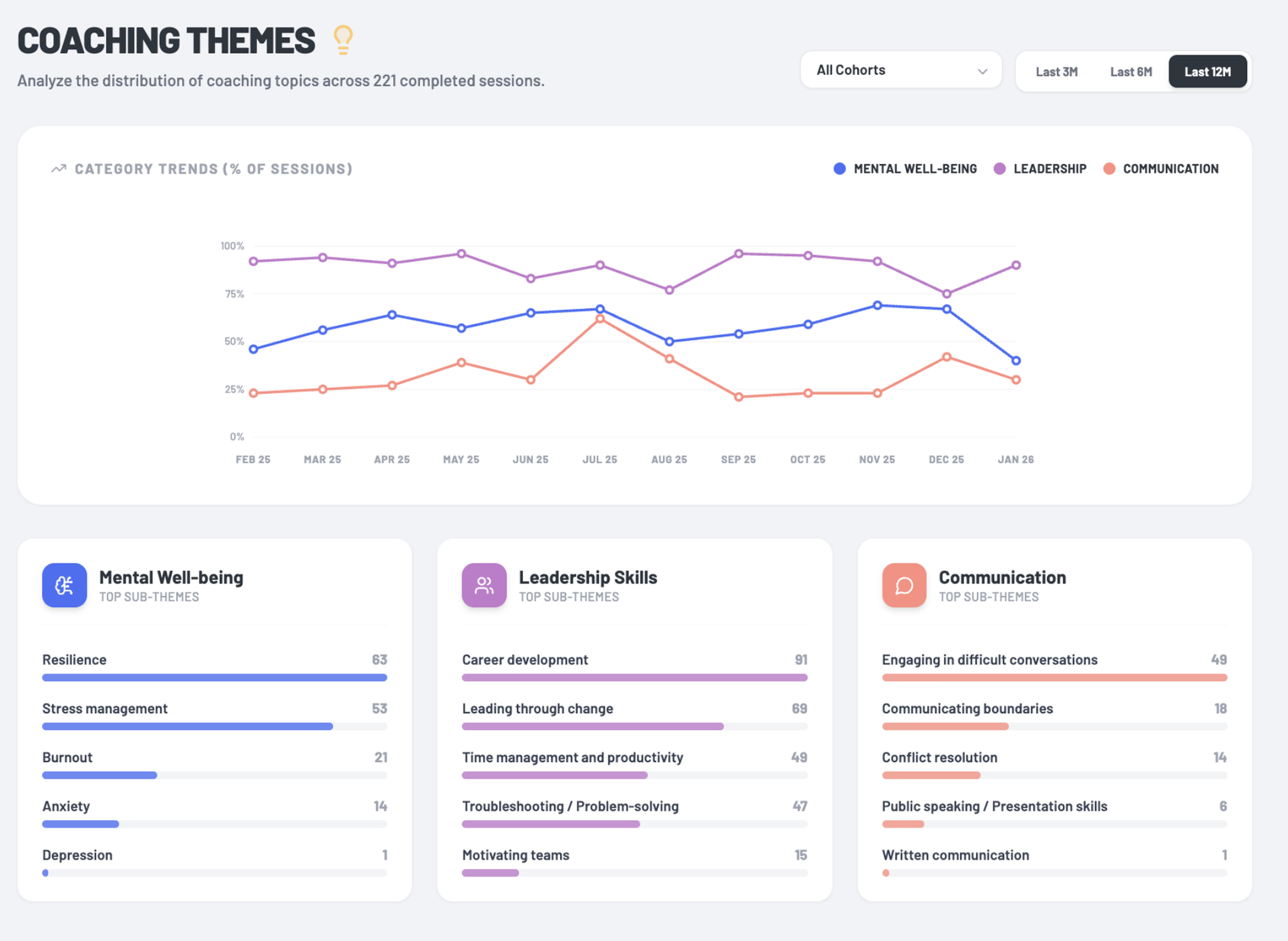The image size is (1288, 941).
Task: Click the trend arrow icon by Category Trends
Action: pyautogui.click(x=59, y=169)
